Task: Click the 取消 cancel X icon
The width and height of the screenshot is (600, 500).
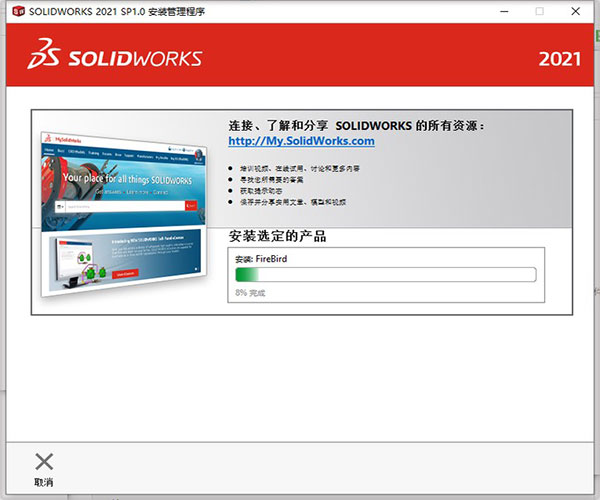Action: 44,461
